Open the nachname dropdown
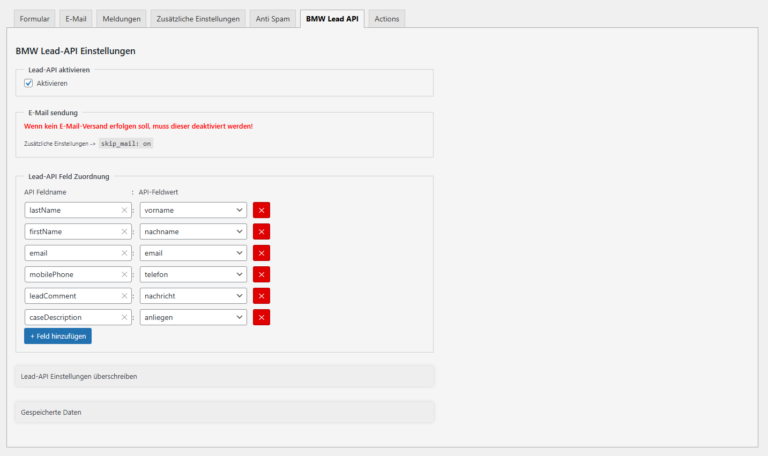Viewport: 768px width, 456px height. (193, 232)
